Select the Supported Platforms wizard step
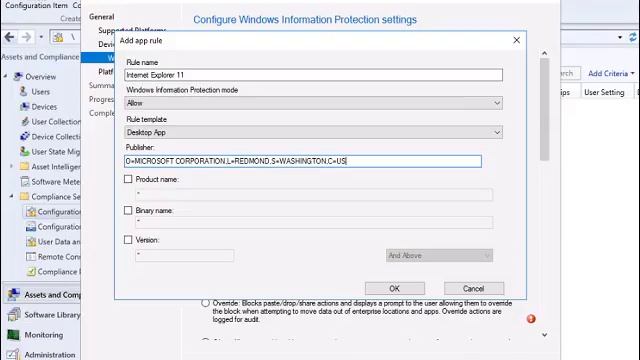Screen dimensions: 640x360 pos(131,30)
